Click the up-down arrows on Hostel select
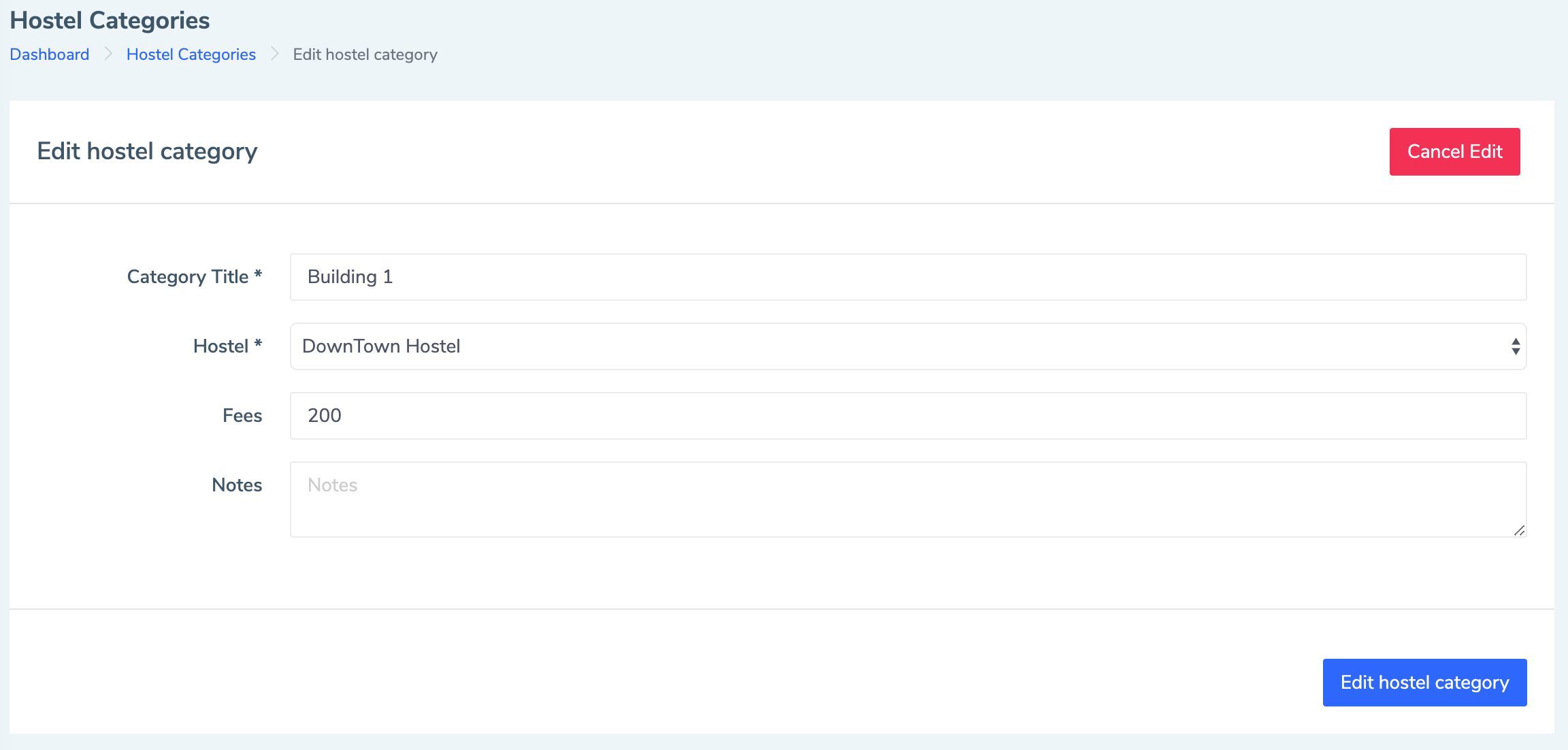 click(x=1515, y=346)
